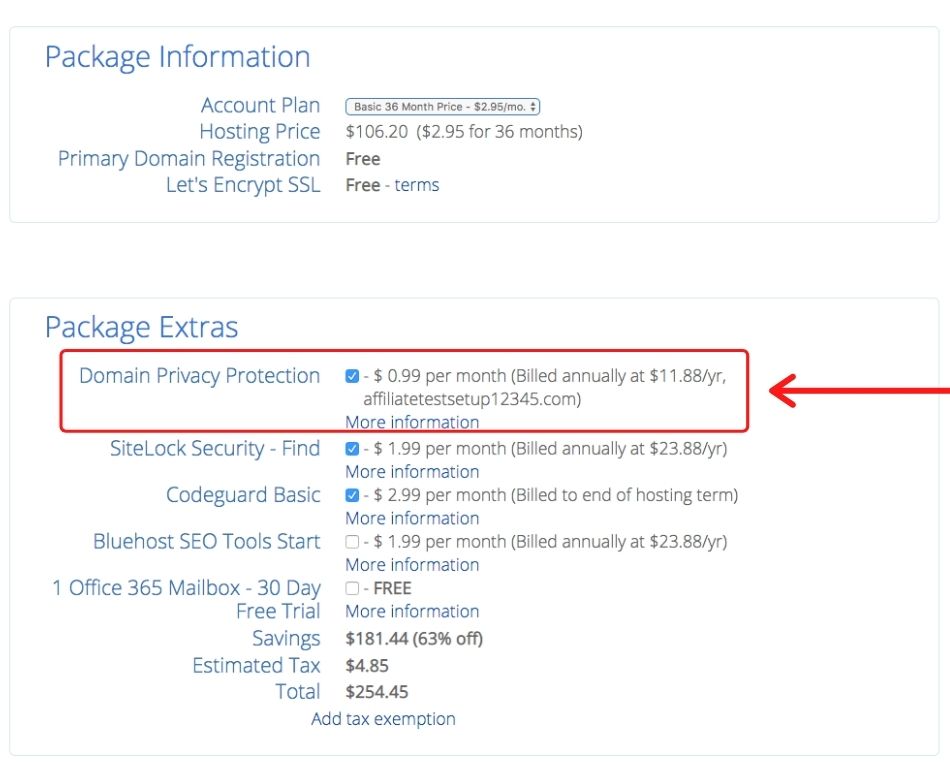
Task: Uncheck Codeguard Basic checkbox
Action: pyautogui.click(x=352, y=496)
